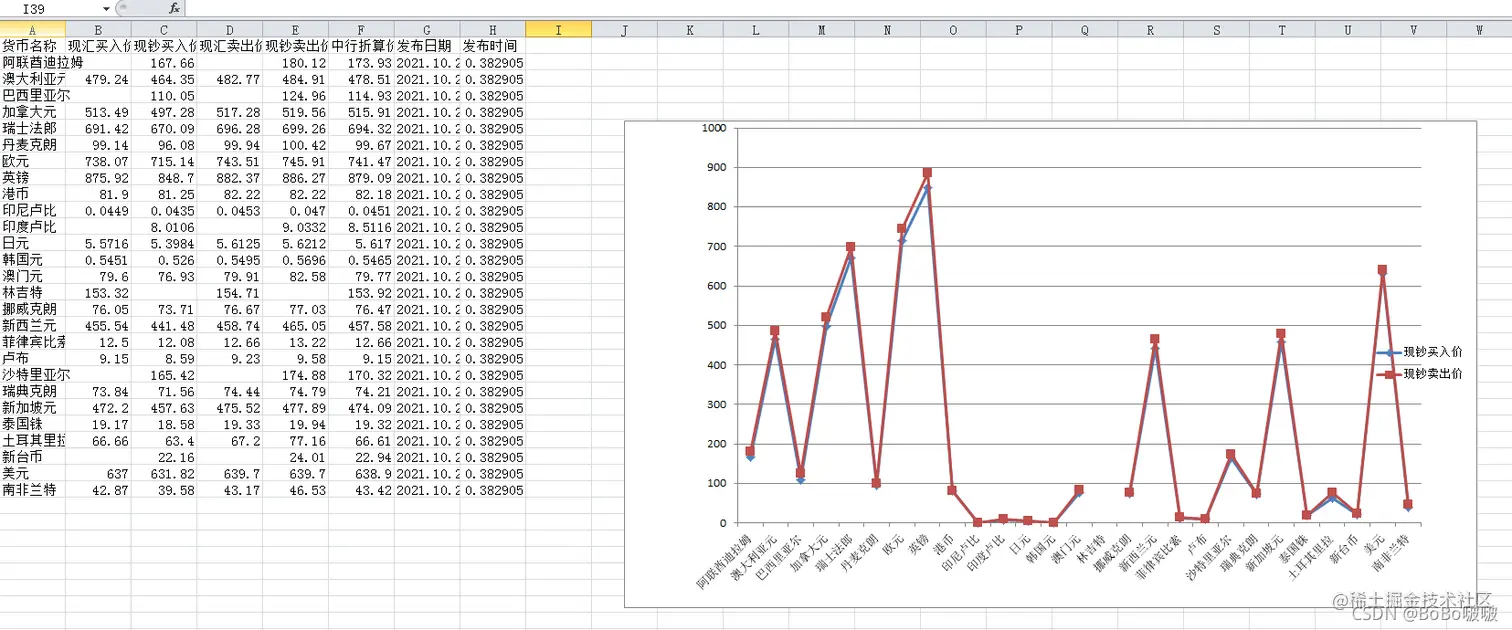1512x630 pixels.
Task: Click the Name Box showing I39
Action: (50, 8)
